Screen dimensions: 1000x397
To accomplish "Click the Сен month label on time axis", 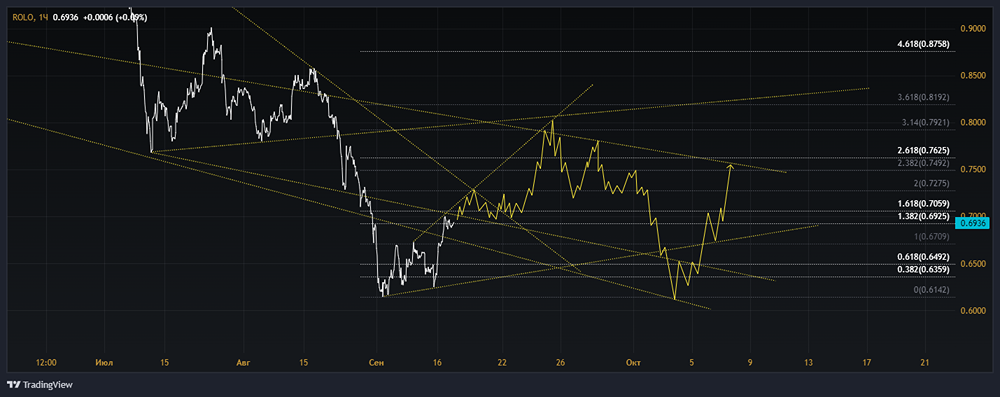I will point(376,363).
